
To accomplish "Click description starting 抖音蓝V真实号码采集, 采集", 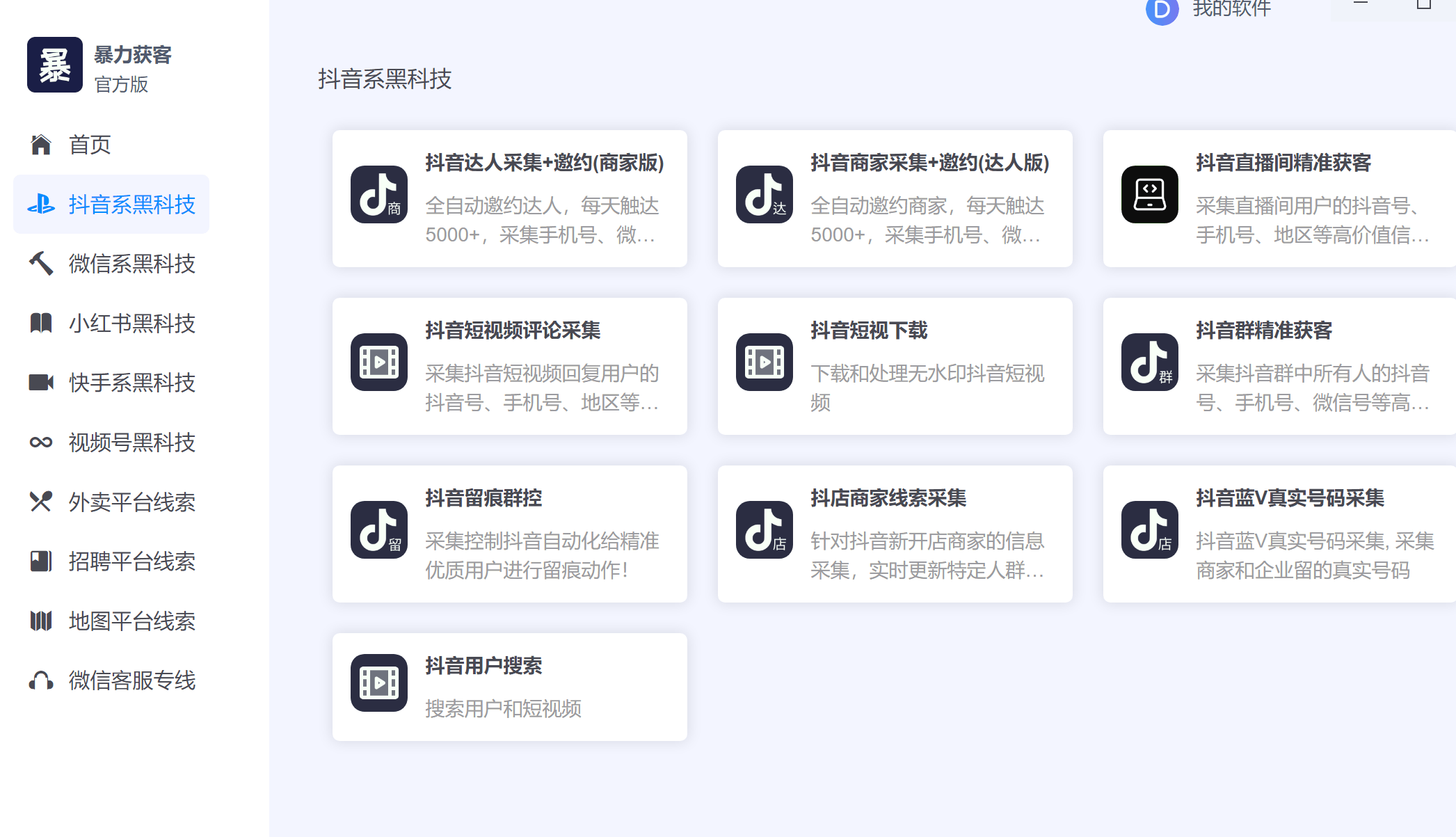I will (1315, 556).
